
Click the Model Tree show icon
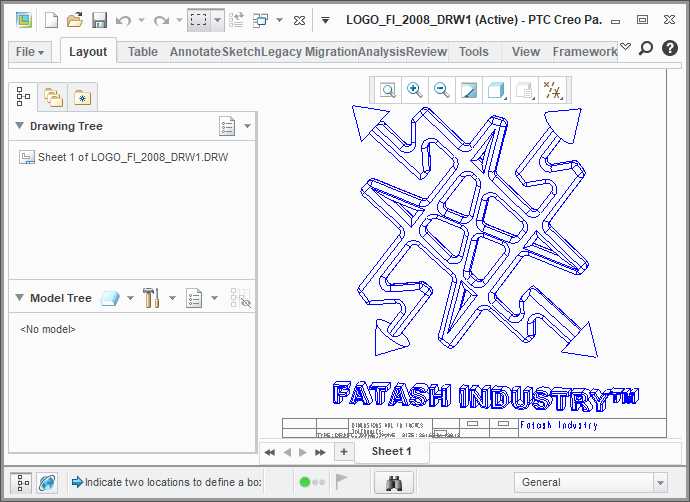(110, 298)
